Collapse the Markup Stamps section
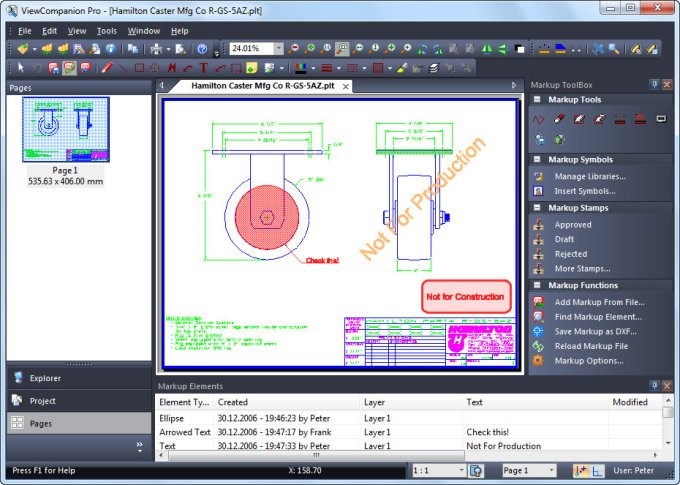680x485 pixels. pos(537,207)
